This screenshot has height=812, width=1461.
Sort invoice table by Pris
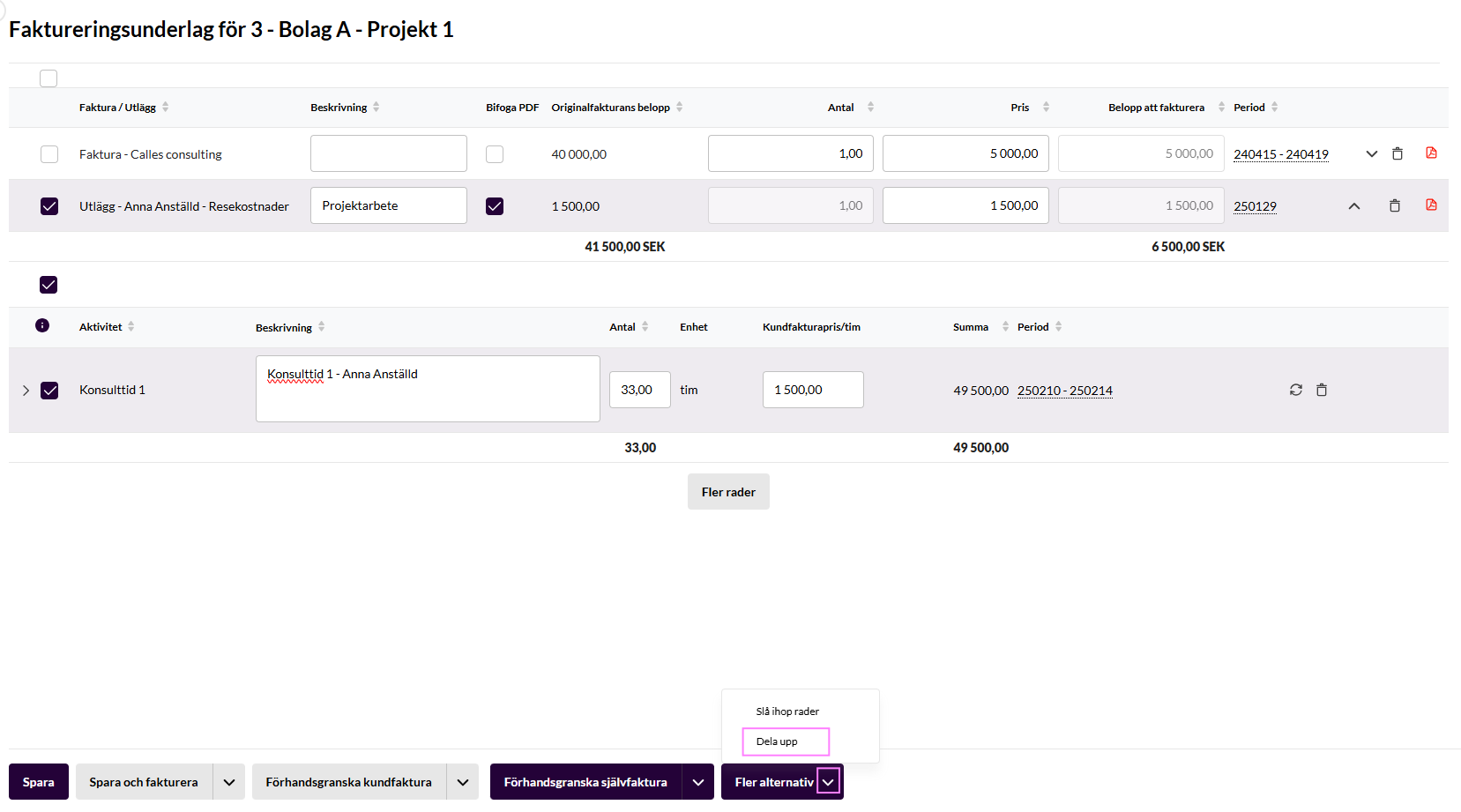1046,107
